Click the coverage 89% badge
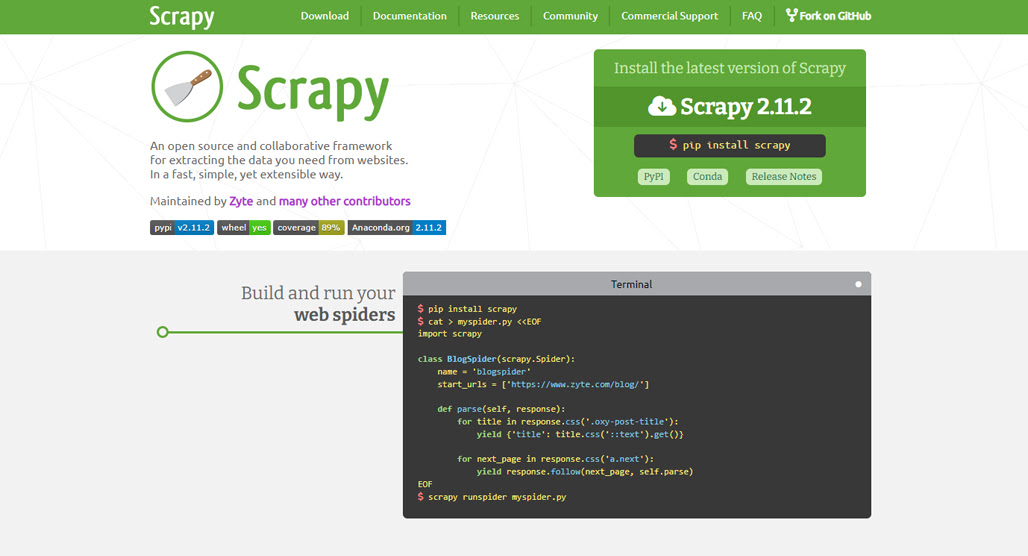 (x=308, y=228)
